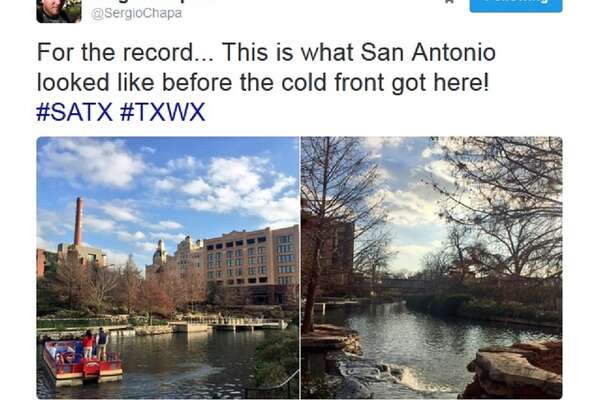Click the @SergioChapa handle

pyautogui.click(x=137, y=13)
